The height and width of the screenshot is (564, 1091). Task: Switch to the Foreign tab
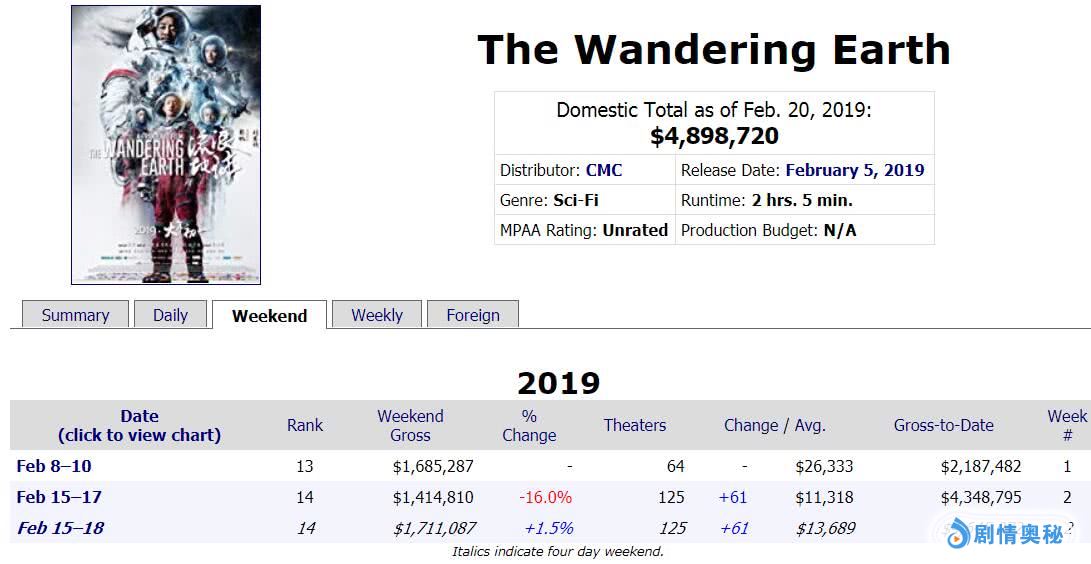(473, 315)
